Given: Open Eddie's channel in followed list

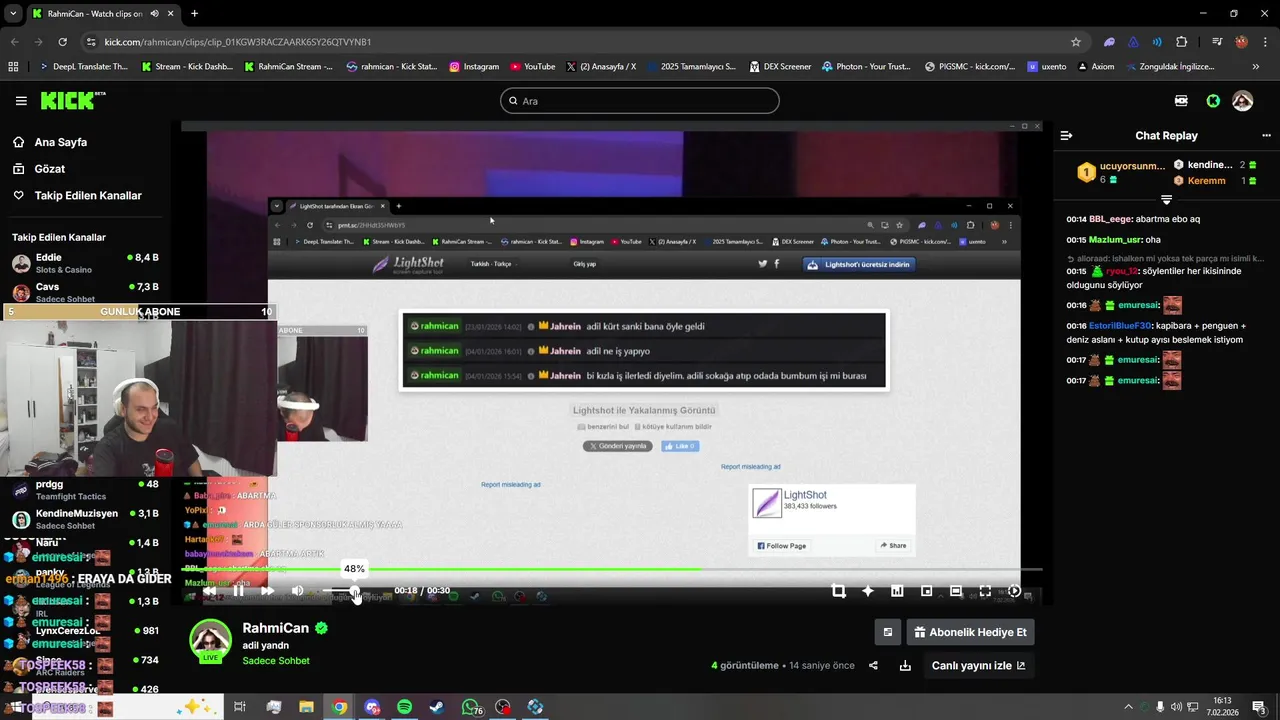Looking at the screenshot, I should [x=85, y=263].
